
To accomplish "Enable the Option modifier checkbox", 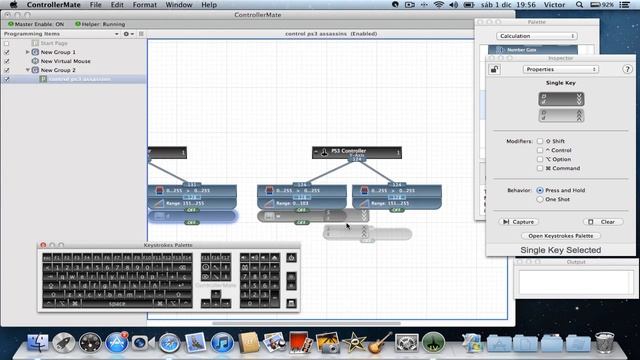I will click(540, 159).
